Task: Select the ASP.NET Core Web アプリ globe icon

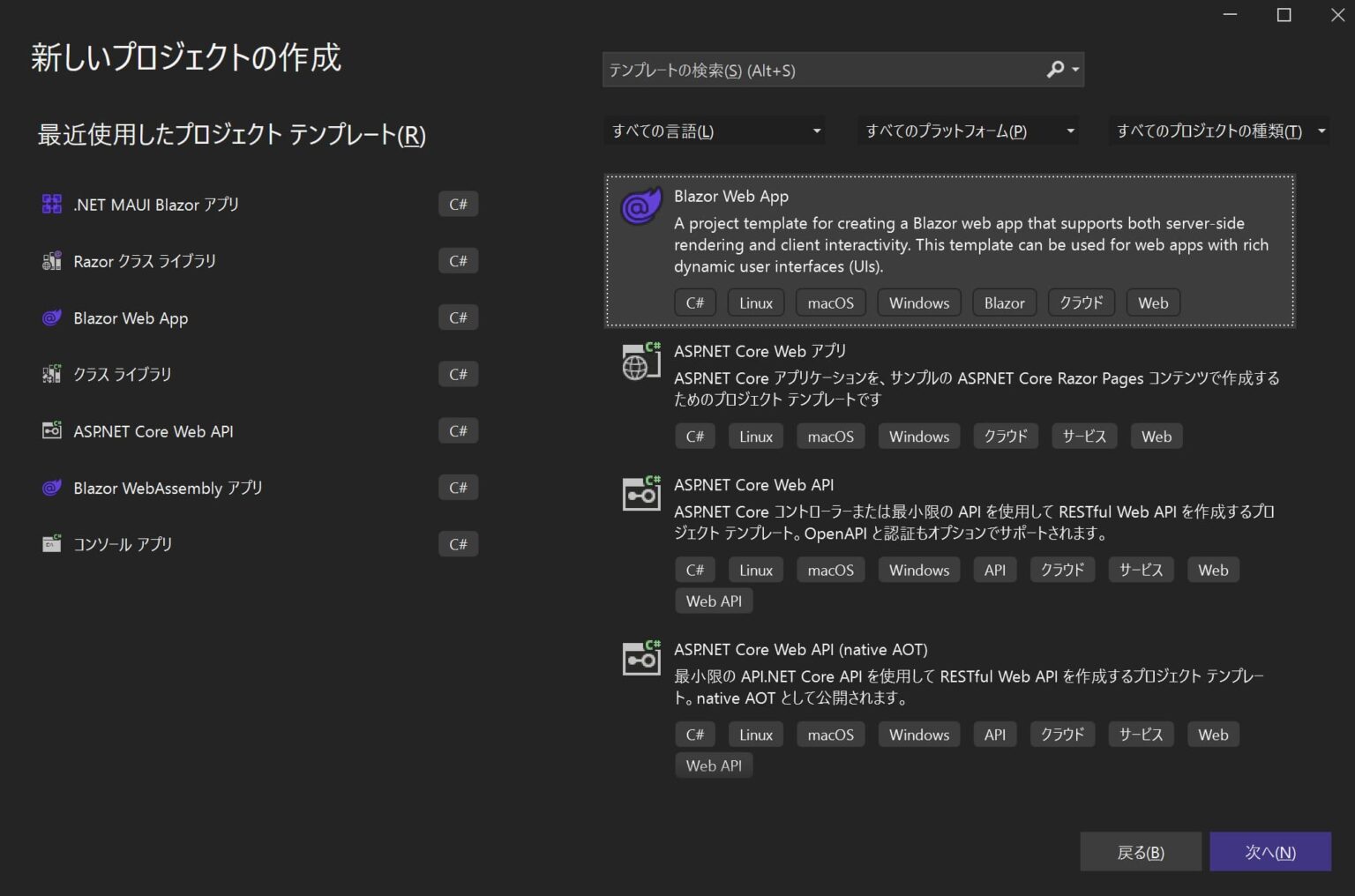Action: pos(640,362)
